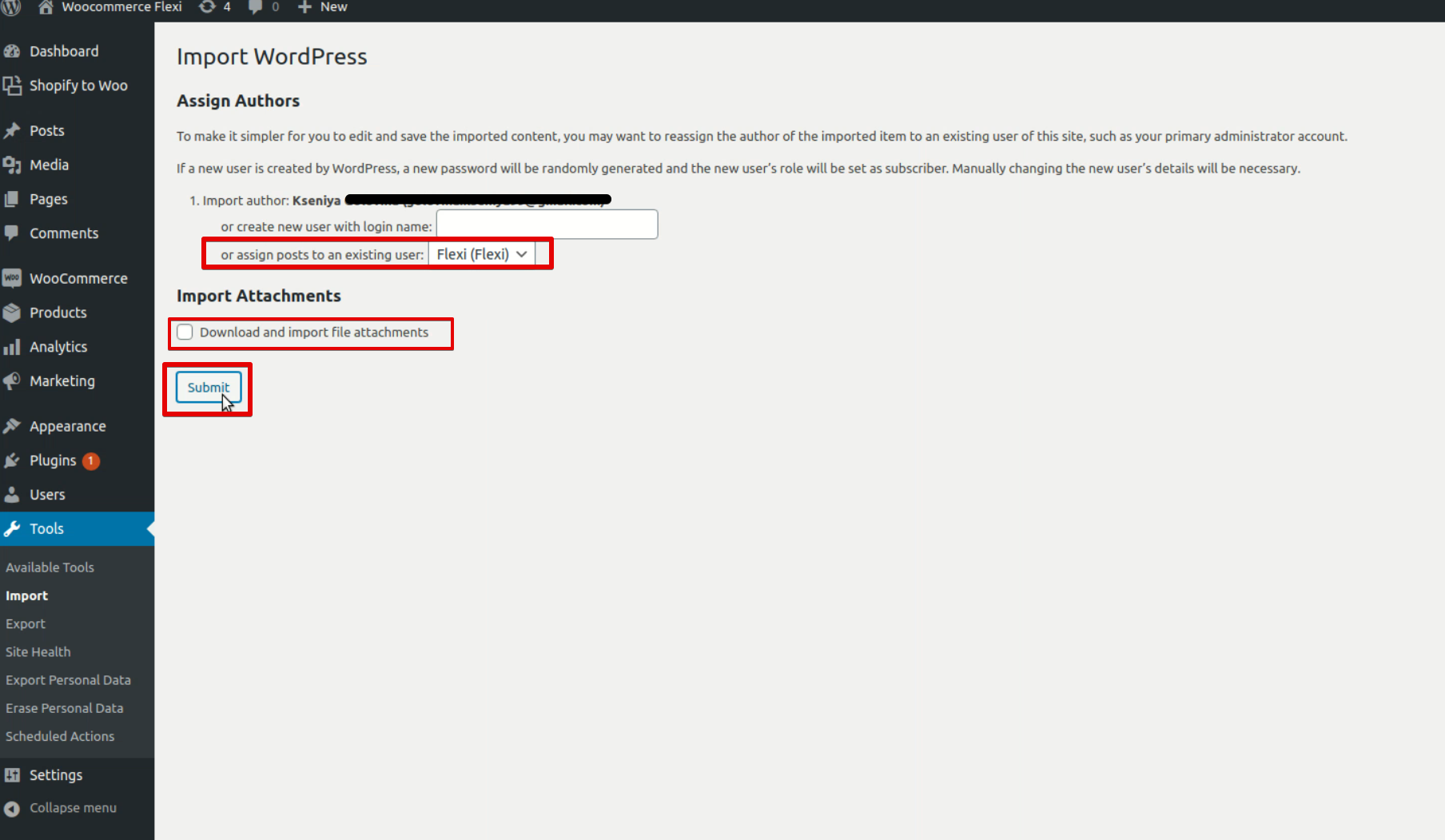Open Site Health link

tap(38, 651)
